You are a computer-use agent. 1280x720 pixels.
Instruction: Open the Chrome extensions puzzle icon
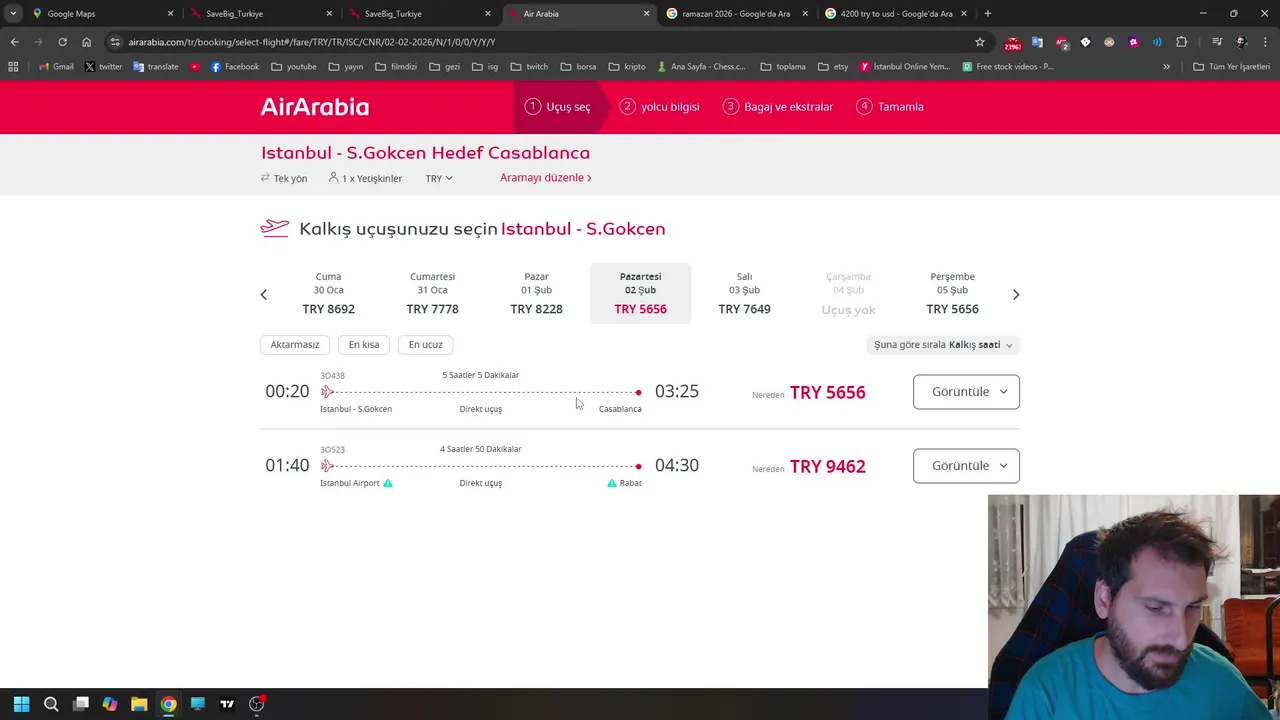click(x=1182, y=42)
